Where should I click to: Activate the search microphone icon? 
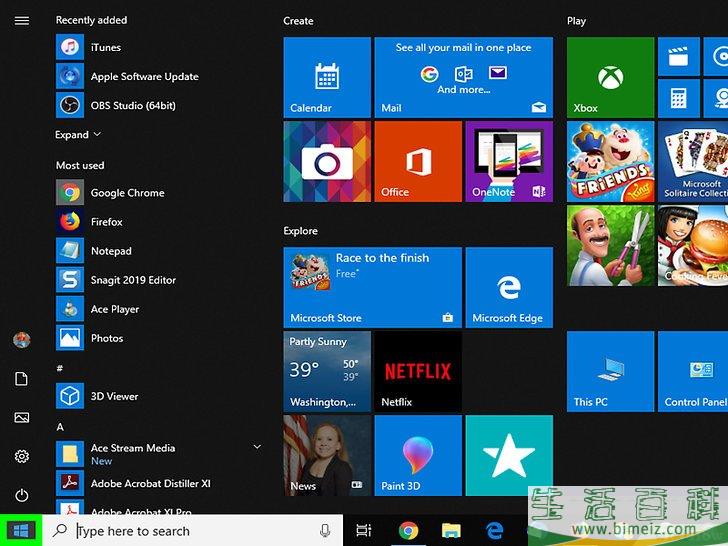[x=325, y=530]
